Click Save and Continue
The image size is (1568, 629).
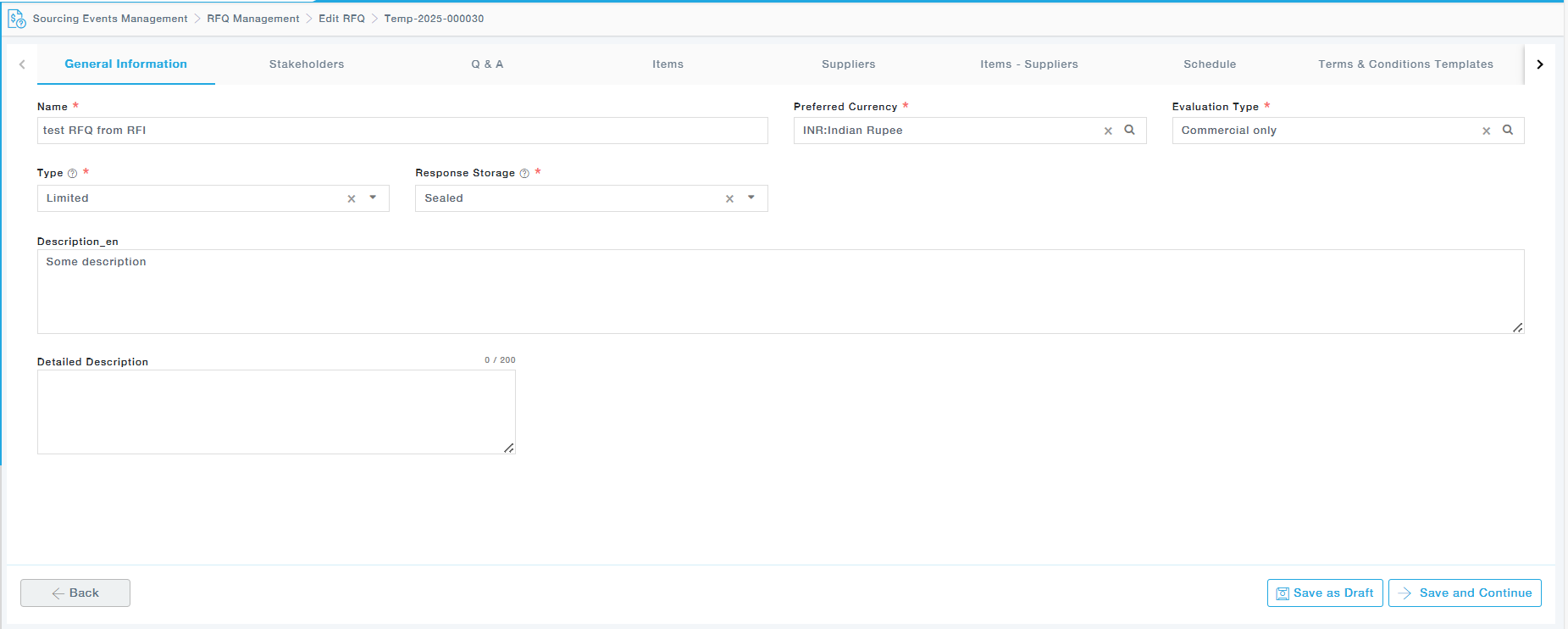[x=1465, y=593]
